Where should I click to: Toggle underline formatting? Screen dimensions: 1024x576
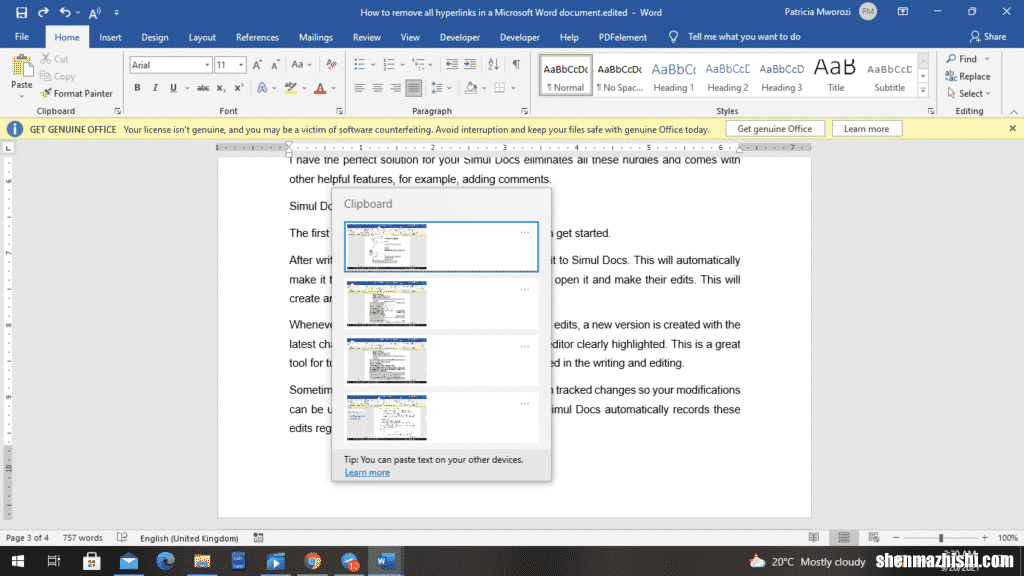(173, 88)
